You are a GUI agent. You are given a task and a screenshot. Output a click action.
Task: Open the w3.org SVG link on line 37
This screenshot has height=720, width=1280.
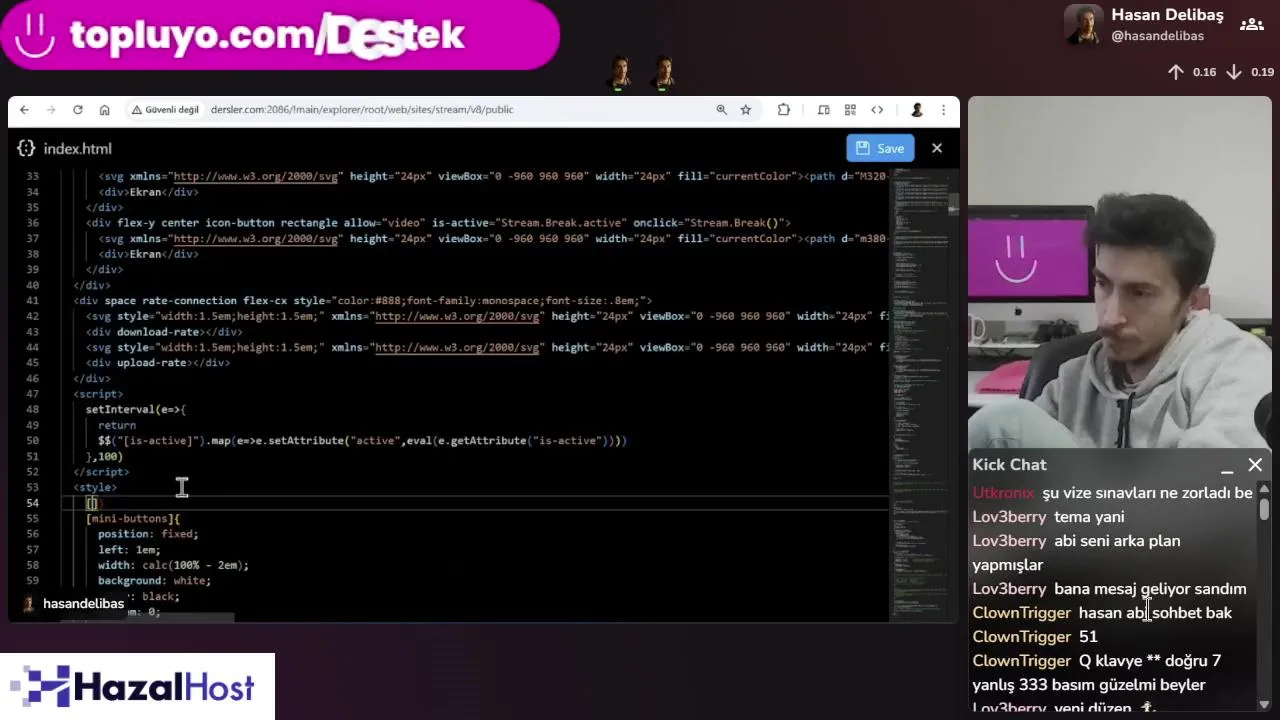[x=255, y=238]
